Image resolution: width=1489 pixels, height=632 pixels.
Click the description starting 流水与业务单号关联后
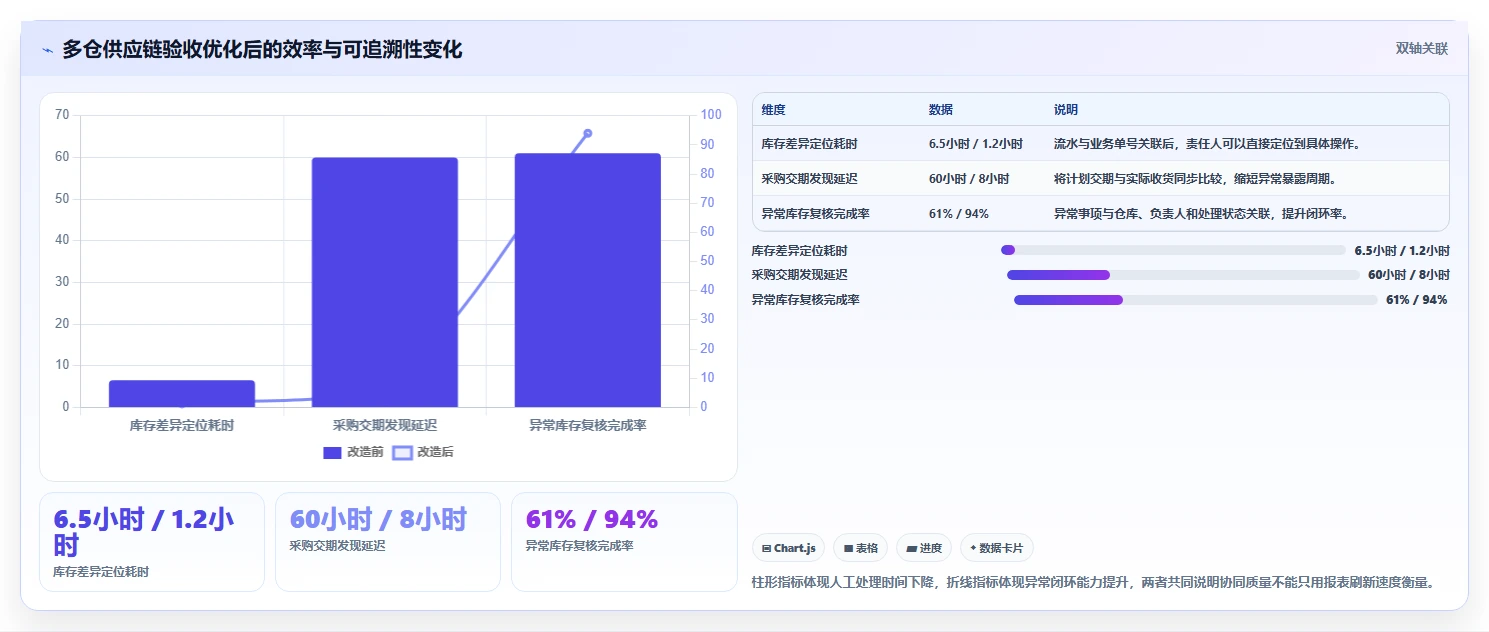[1206, 144]
